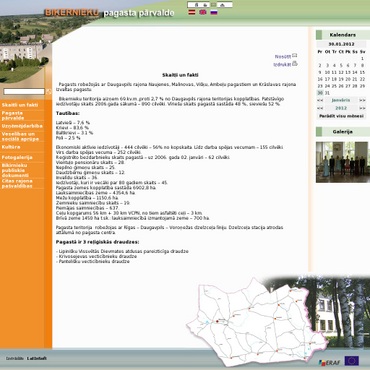Switch language via the Latvian flag
Screen dimensions: 370x370
(x=192, y=12)
